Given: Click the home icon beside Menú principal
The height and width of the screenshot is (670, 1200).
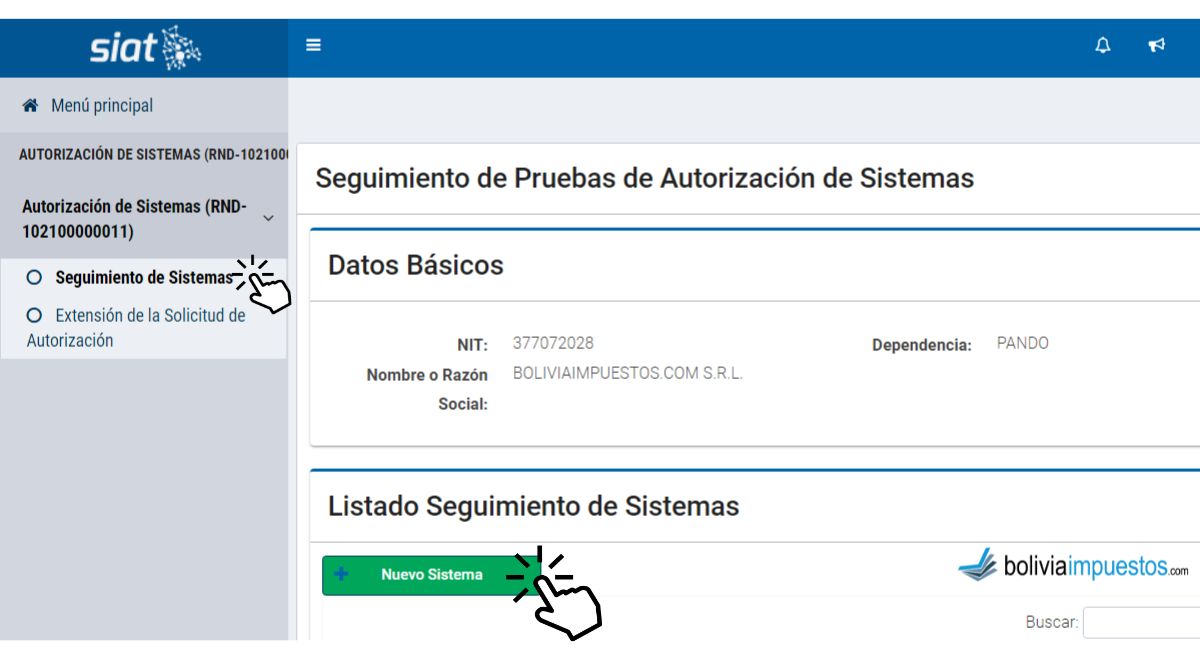Looking at the screenshot, I should point(30,105).
